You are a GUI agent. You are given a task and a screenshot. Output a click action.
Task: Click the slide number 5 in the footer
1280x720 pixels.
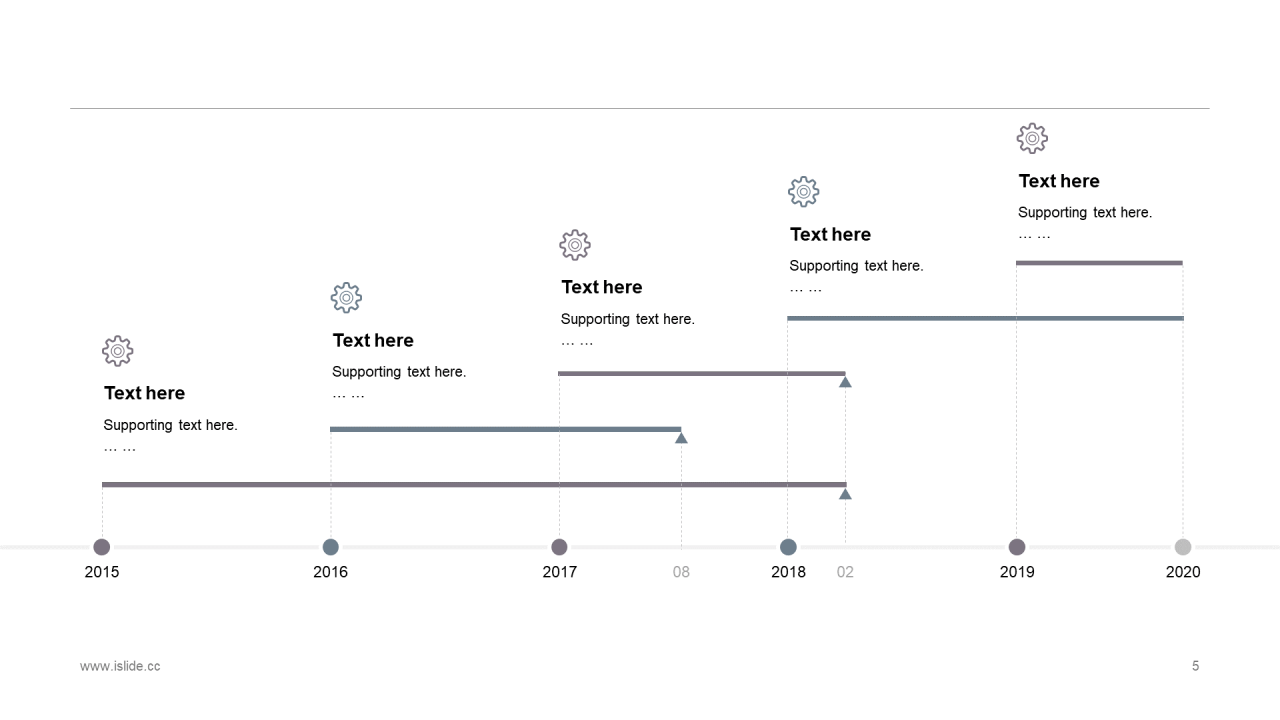pyautogui.click(x=1195, y=666)
